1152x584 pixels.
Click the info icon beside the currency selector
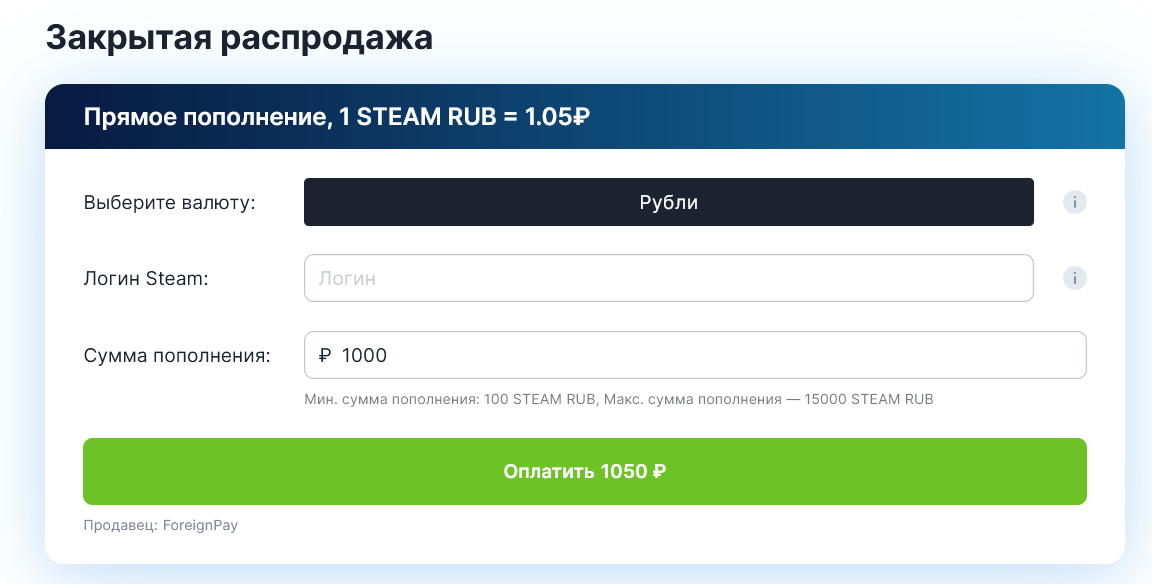click(1074, 202)
